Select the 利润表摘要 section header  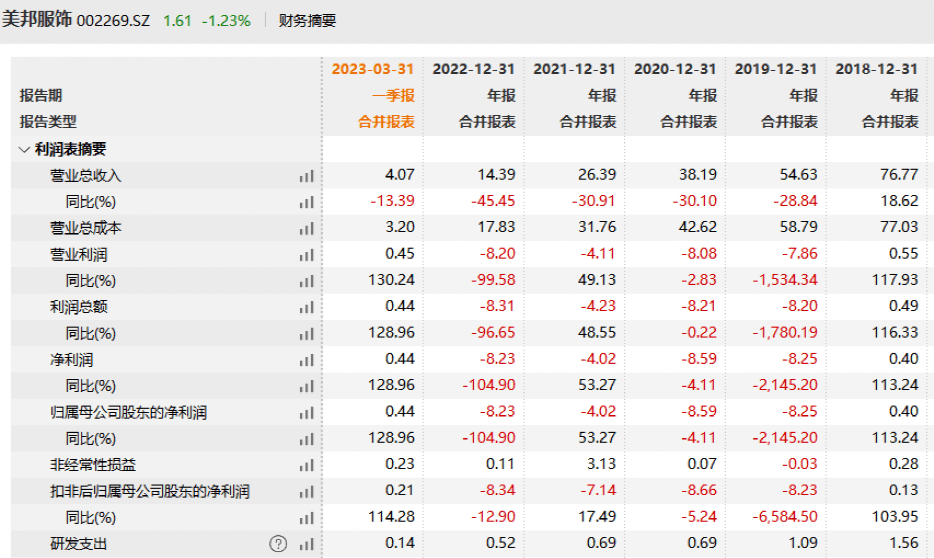pos(70,149)
